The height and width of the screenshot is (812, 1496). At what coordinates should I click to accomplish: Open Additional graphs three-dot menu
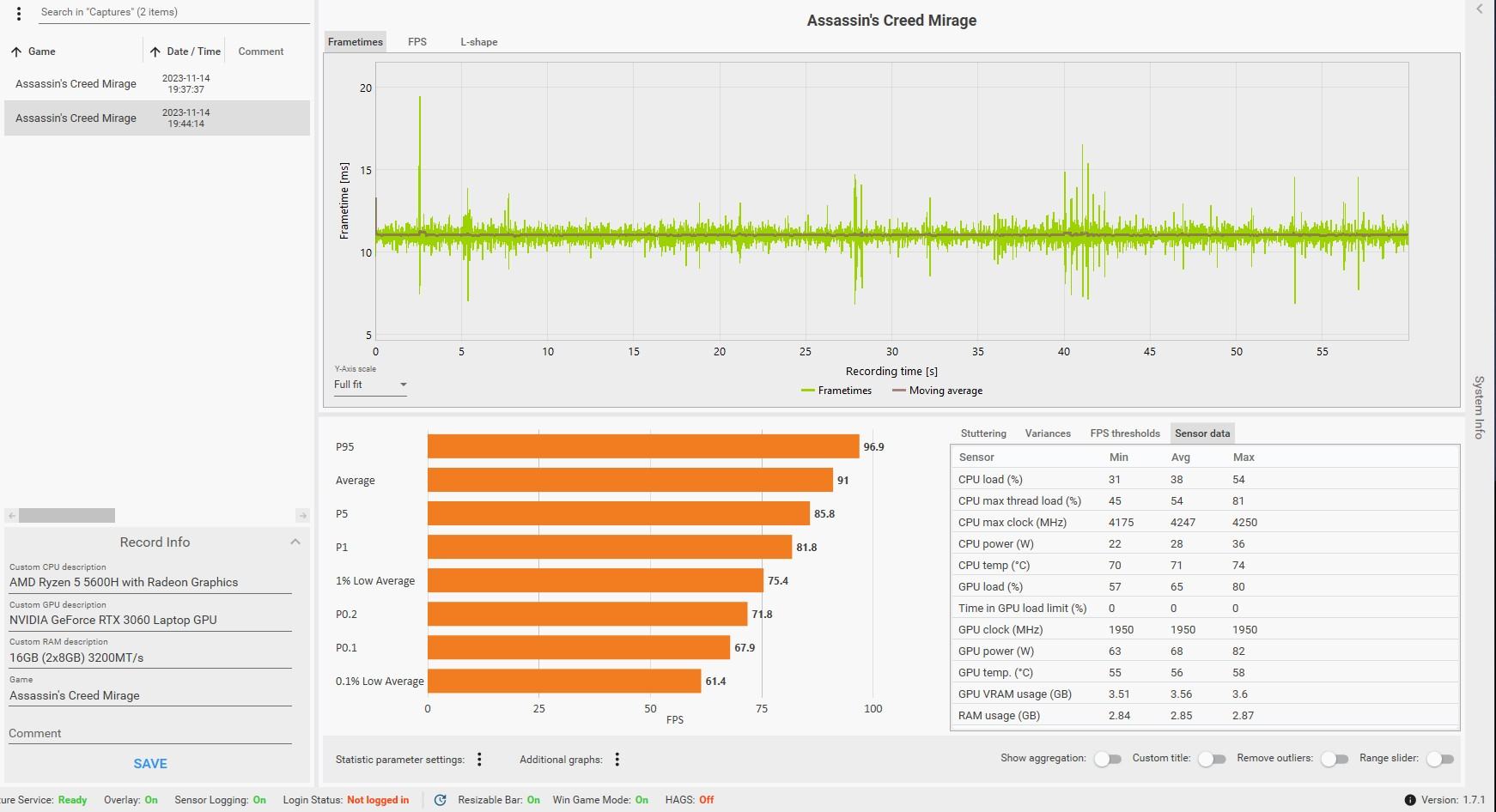pos(617,759)
